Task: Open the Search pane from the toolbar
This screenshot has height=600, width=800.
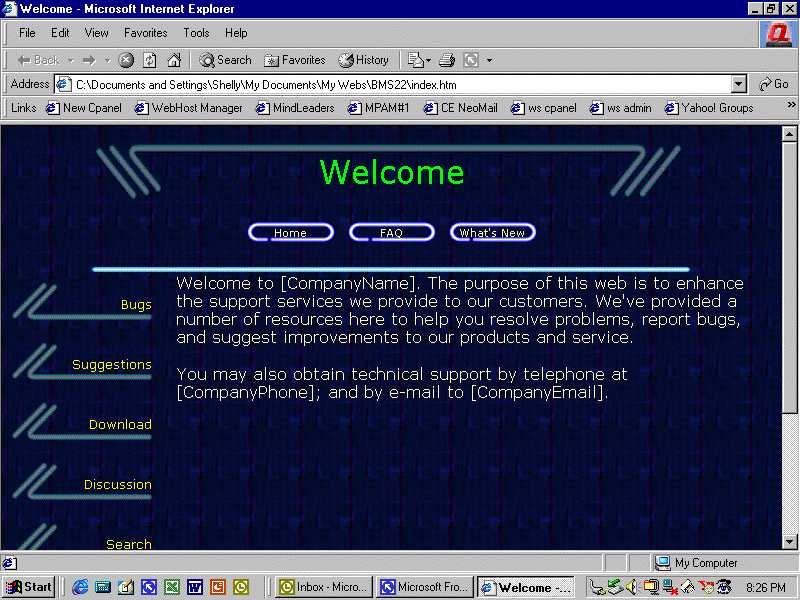Action: (225, 60)
